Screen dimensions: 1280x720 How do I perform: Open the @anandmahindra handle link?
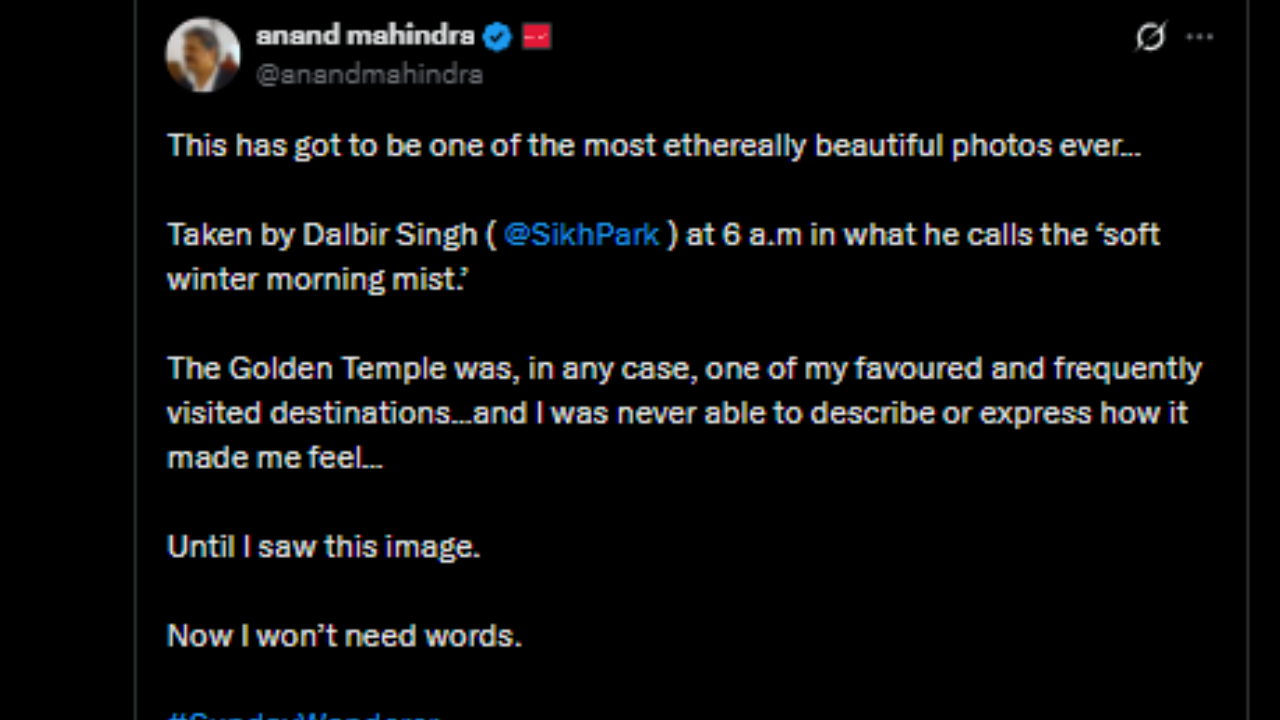coord(370,74)
